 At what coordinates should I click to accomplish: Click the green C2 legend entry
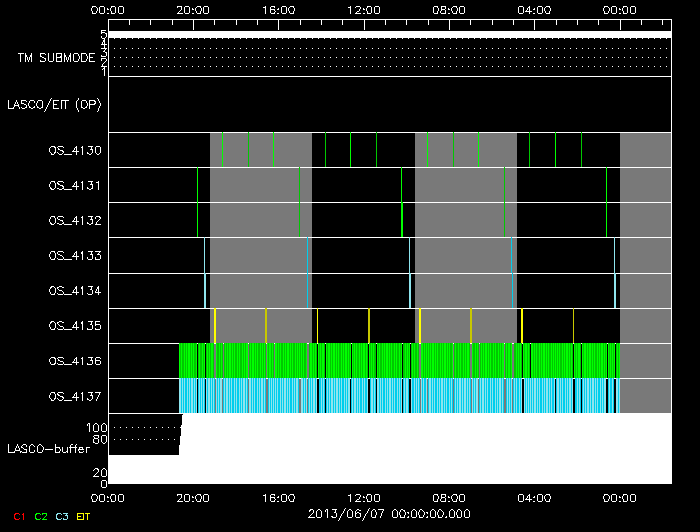point(41,516)
